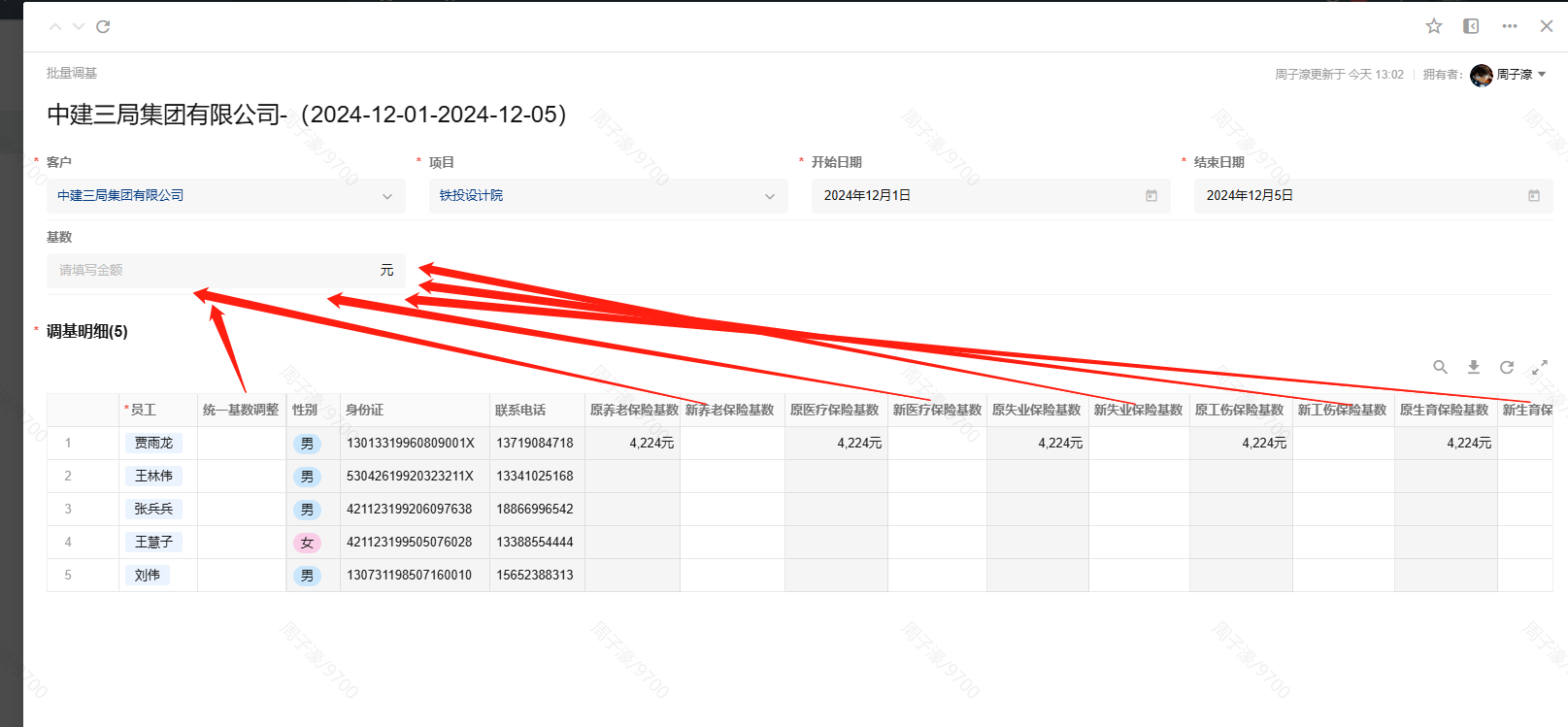Refresh the record with reload icon
1568x727 pixels.
[x=103, y=26]
